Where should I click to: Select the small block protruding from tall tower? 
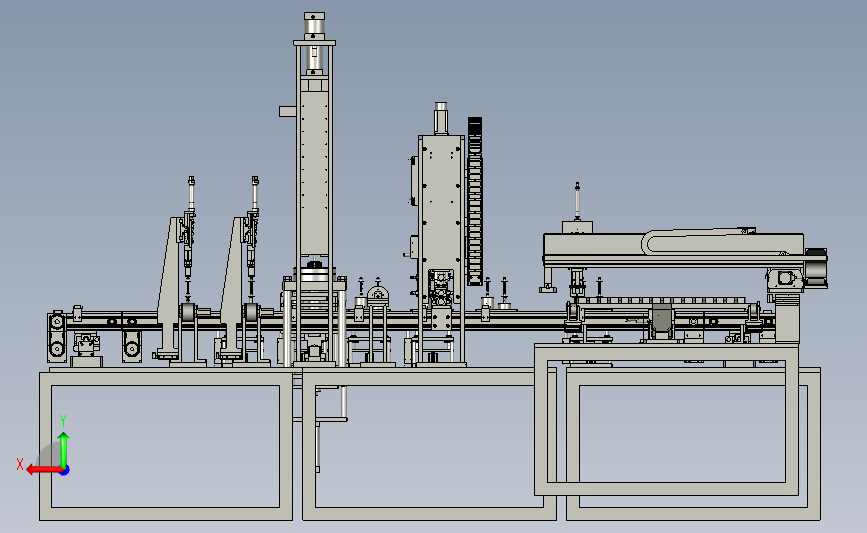point(288,111)
